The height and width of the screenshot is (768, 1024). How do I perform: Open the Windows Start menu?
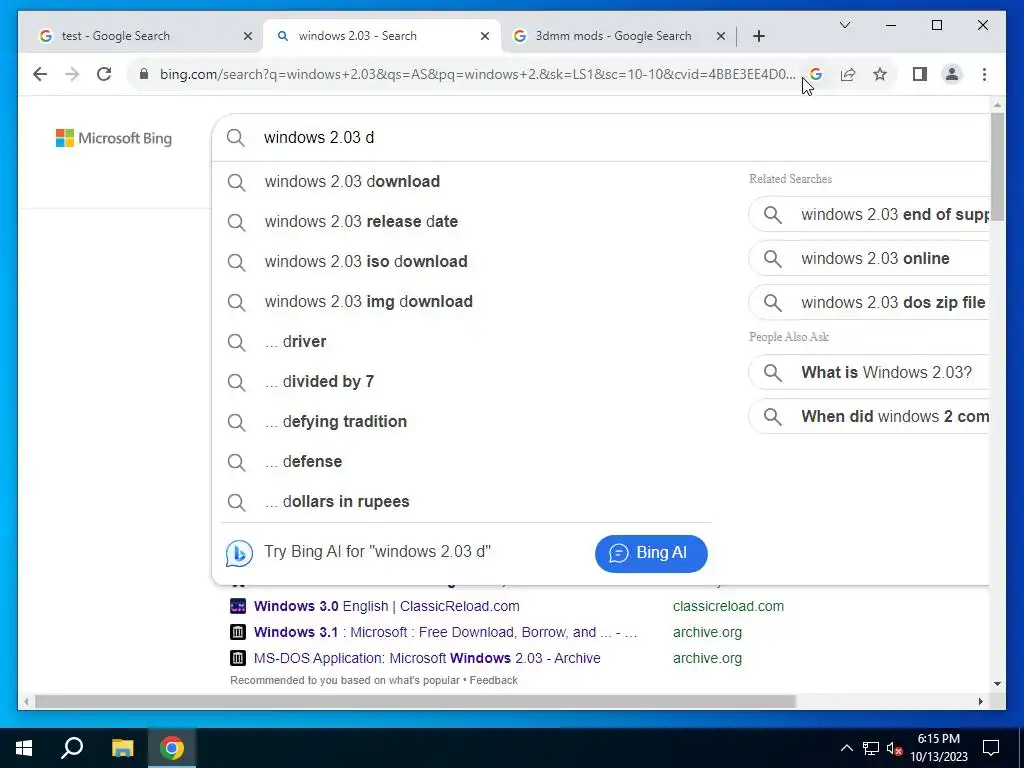click(x=24, y=748)
